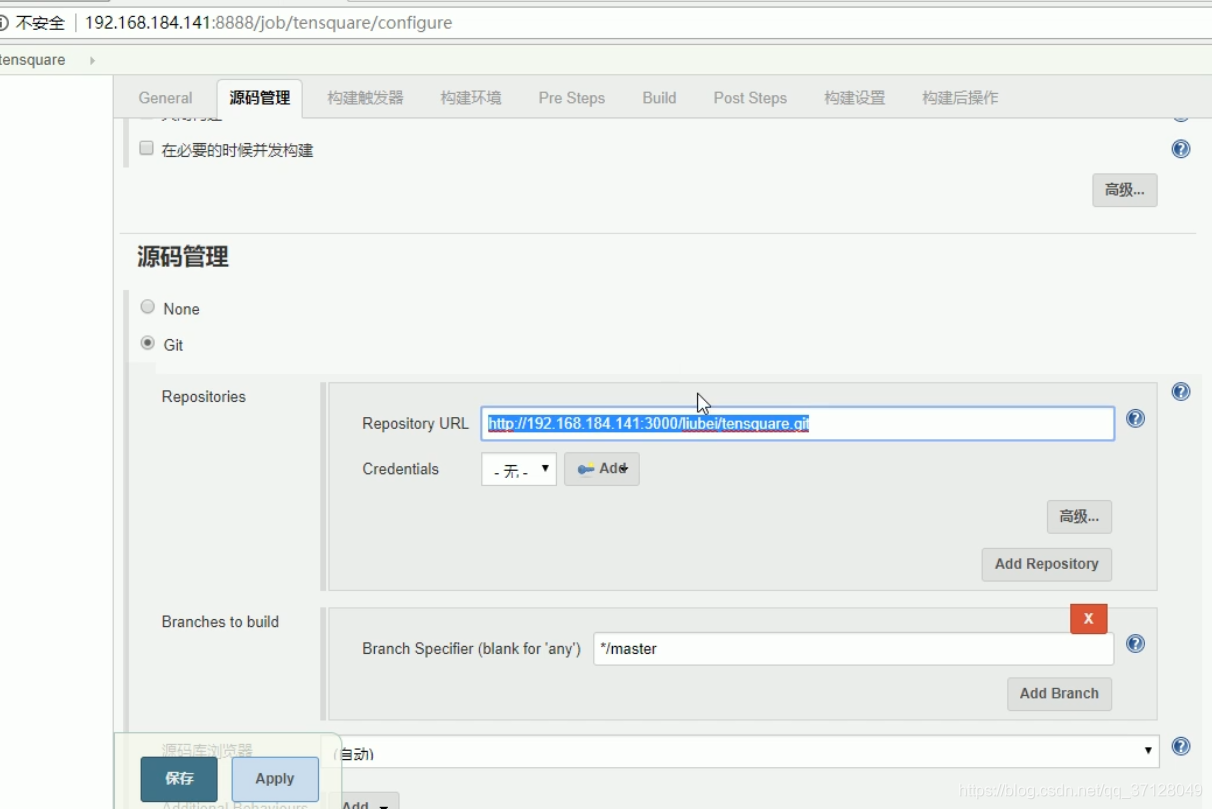Click the Apply button

275,779
